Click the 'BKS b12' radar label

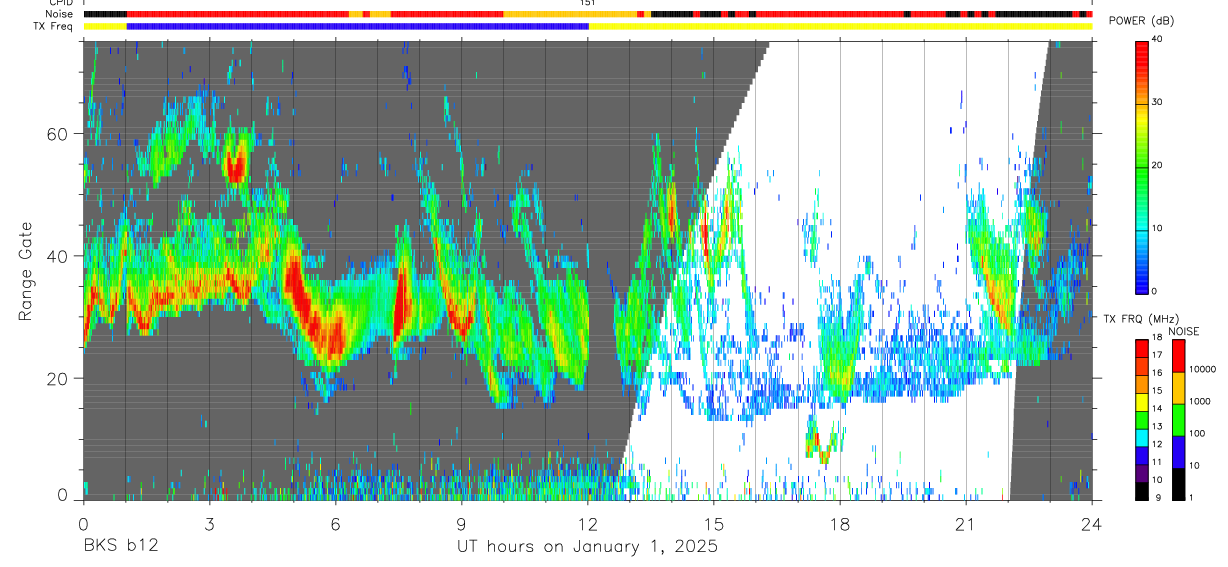(120, 547)
